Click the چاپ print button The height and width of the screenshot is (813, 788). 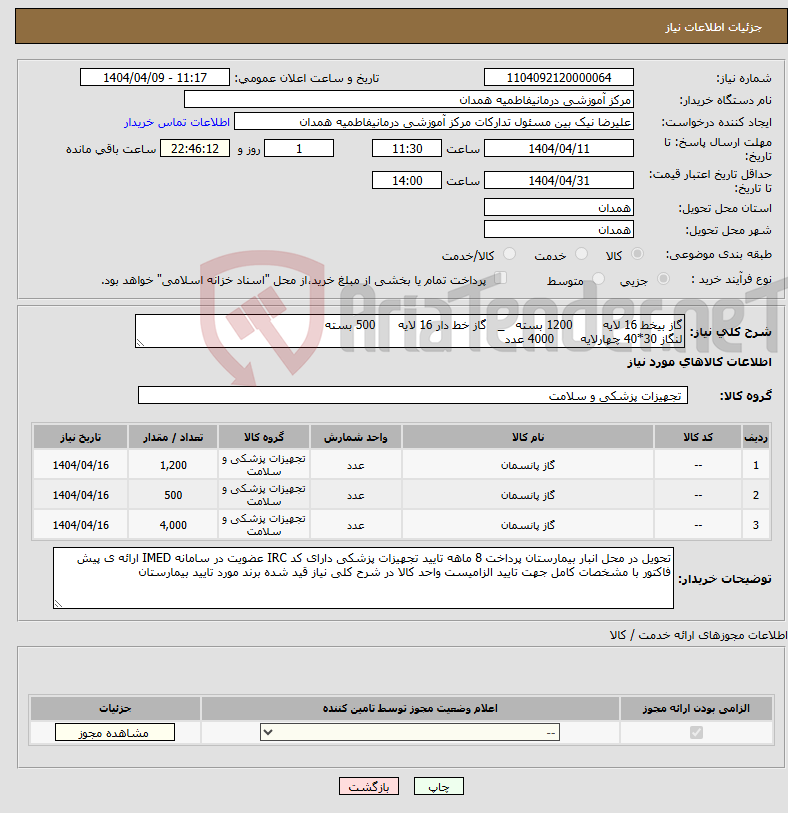pyautogui.click(x=439, y=787)
